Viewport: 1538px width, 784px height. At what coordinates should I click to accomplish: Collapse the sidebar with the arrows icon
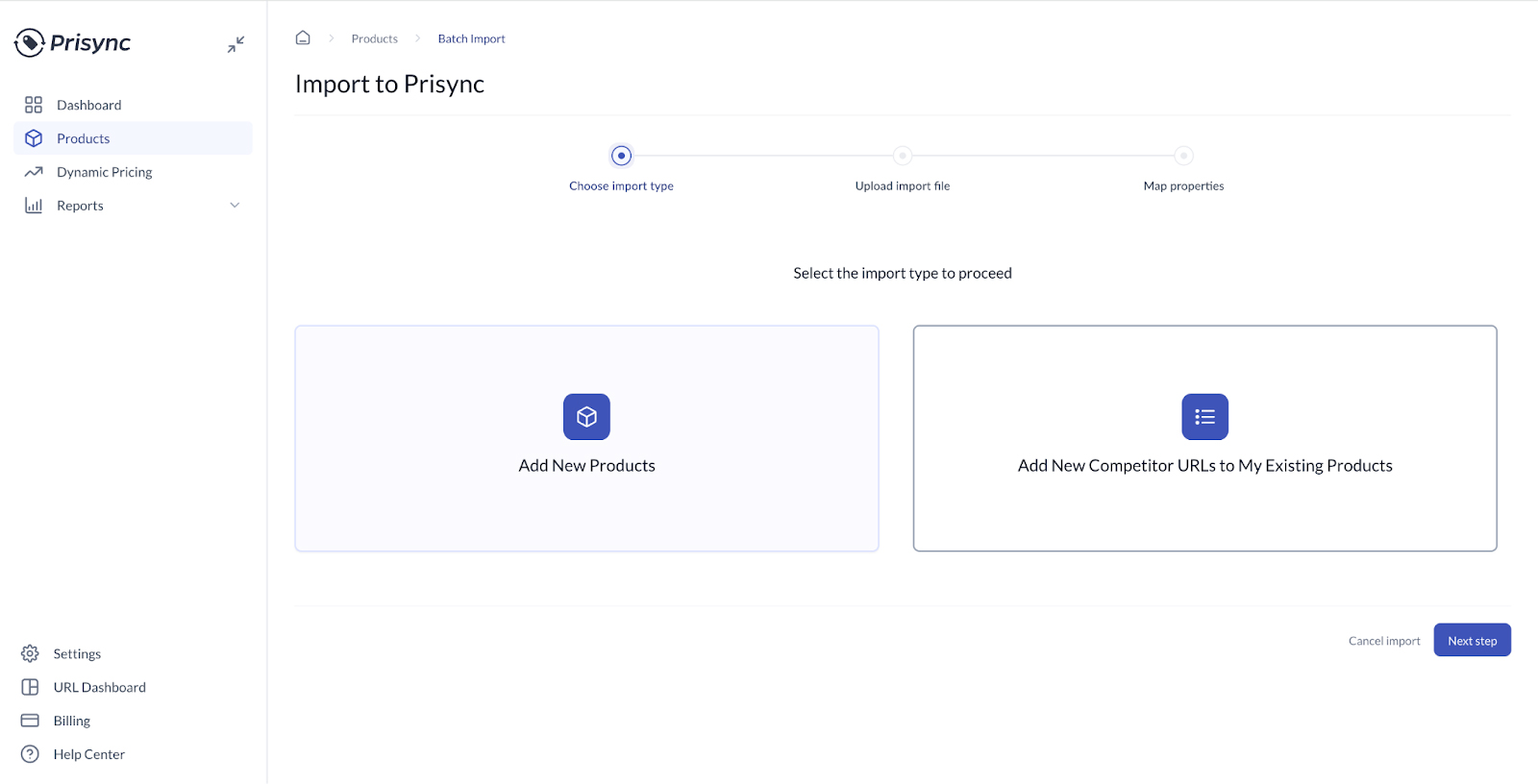click(236, 44)
